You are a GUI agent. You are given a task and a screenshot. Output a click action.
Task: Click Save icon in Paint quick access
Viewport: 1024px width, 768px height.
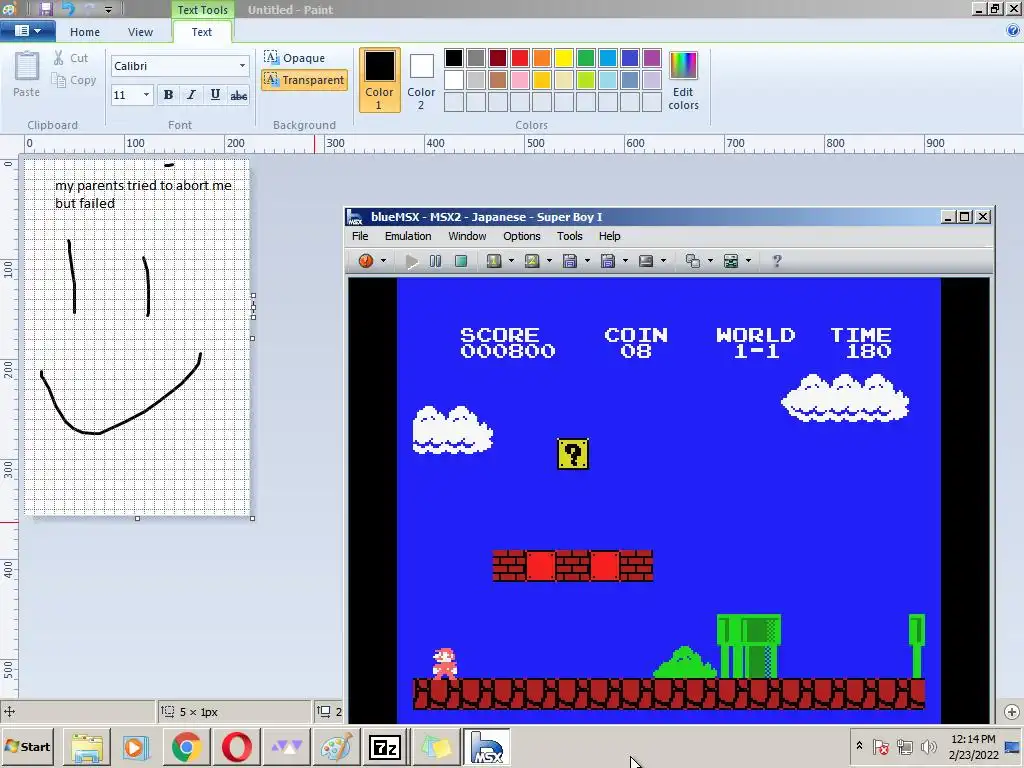[x=45, y=9]
